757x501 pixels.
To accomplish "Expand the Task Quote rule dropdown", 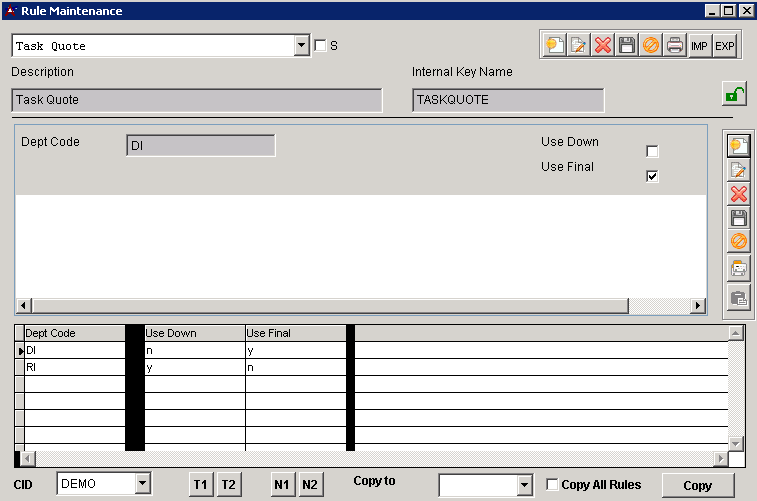I will [302, 46].
